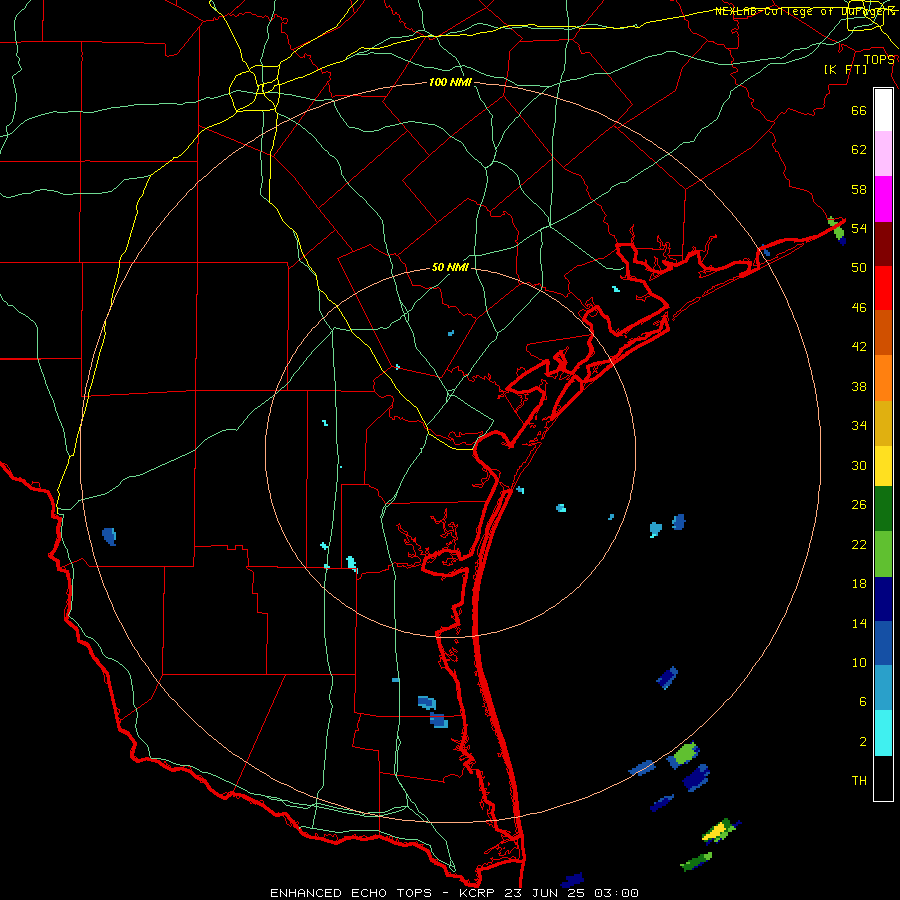The image size is (900, 900).
Task: Click the light pink legend swatch
Action: pyautogui.click(x=883, y=153)
